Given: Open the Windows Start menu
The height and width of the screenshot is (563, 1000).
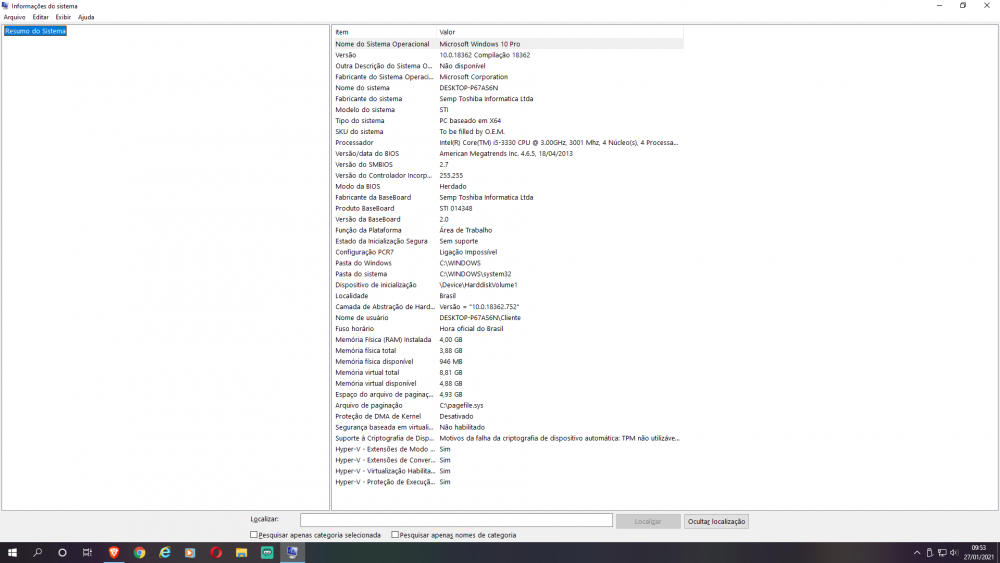Looking at the screenshot, I should 12,553.
